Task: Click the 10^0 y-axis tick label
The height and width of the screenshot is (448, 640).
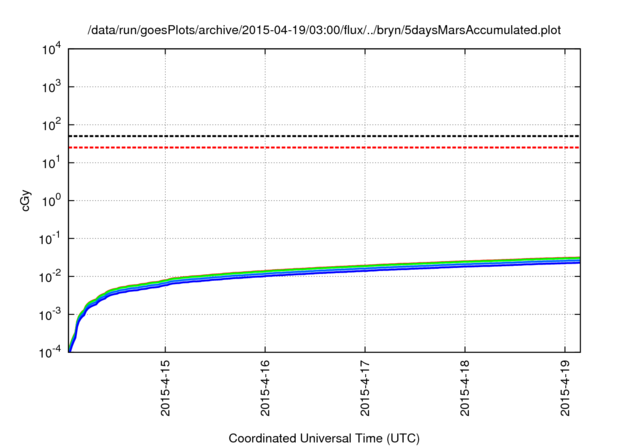Action: [52, 200]
